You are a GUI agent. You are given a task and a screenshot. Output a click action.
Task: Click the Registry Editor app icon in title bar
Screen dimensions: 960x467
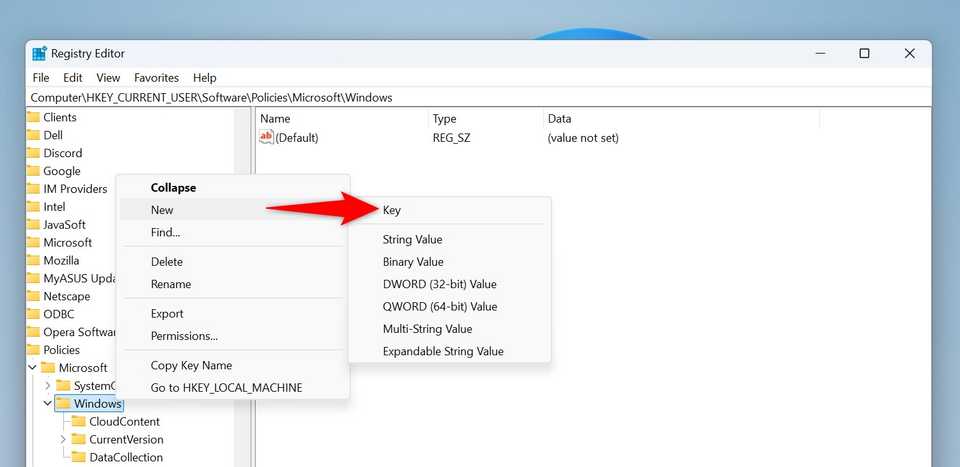[x=39, y=54]
